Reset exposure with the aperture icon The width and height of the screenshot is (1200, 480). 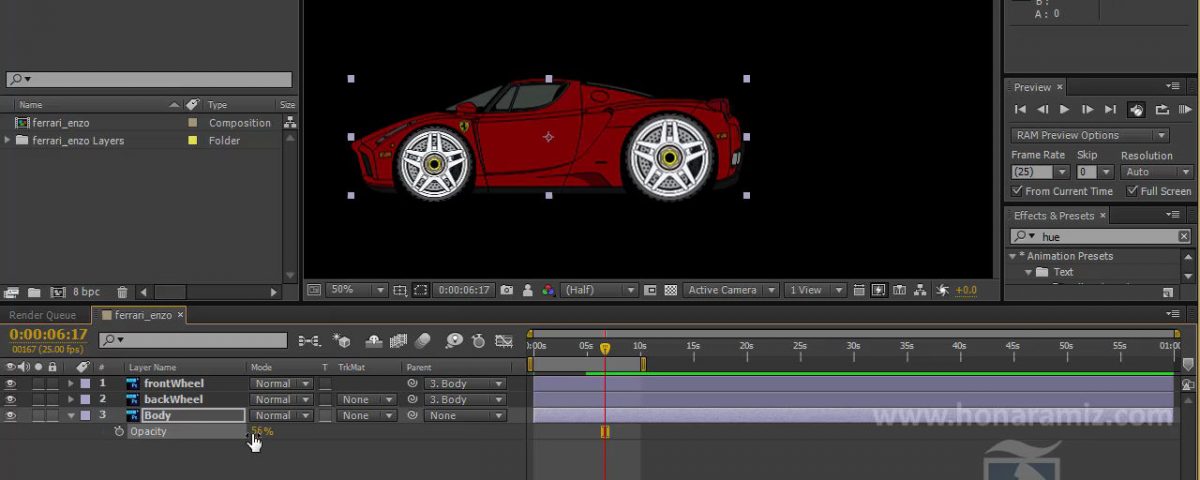tap(942, 290)
